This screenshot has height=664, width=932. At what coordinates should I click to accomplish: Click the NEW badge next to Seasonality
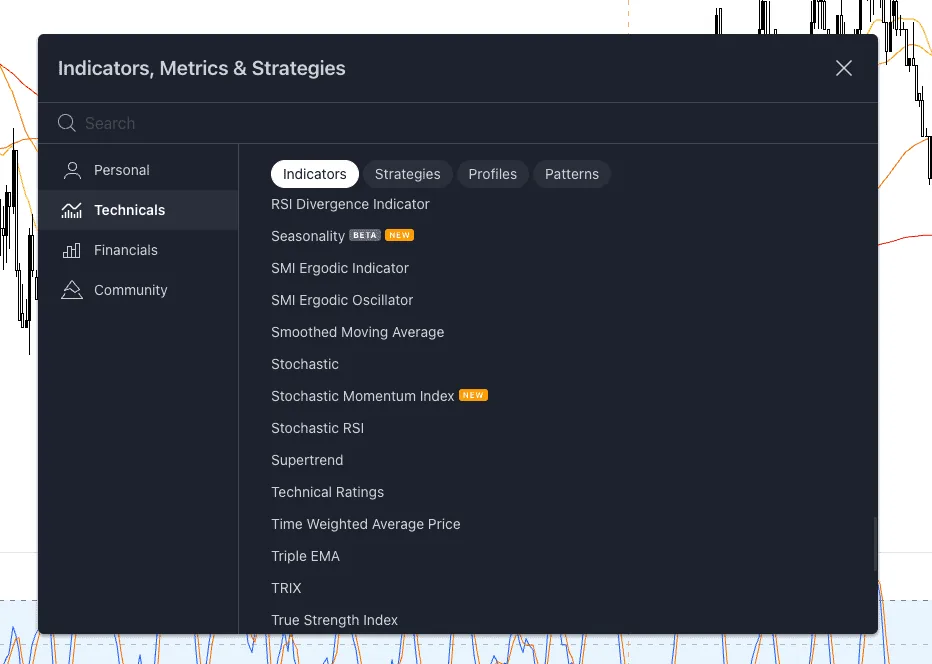pos(399,235)
